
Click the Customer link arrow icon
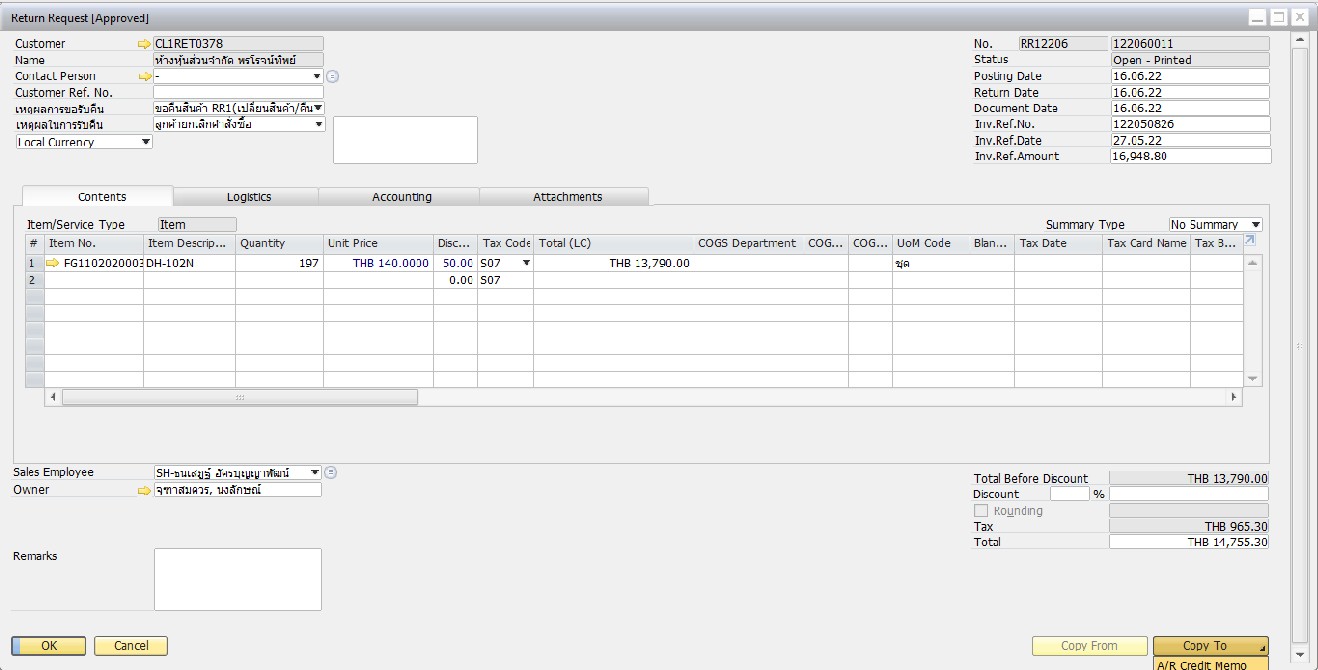[144, 44]
